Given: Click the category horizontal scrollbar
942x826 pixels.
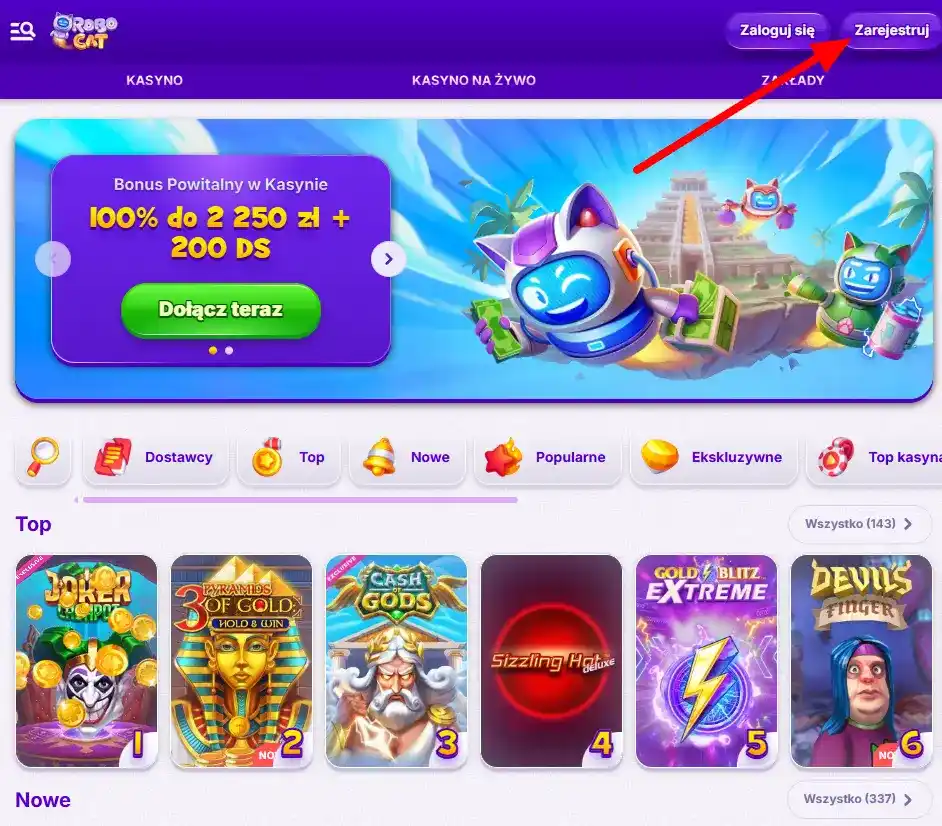Looking at the screenshot, I should (x=300, y=500).
